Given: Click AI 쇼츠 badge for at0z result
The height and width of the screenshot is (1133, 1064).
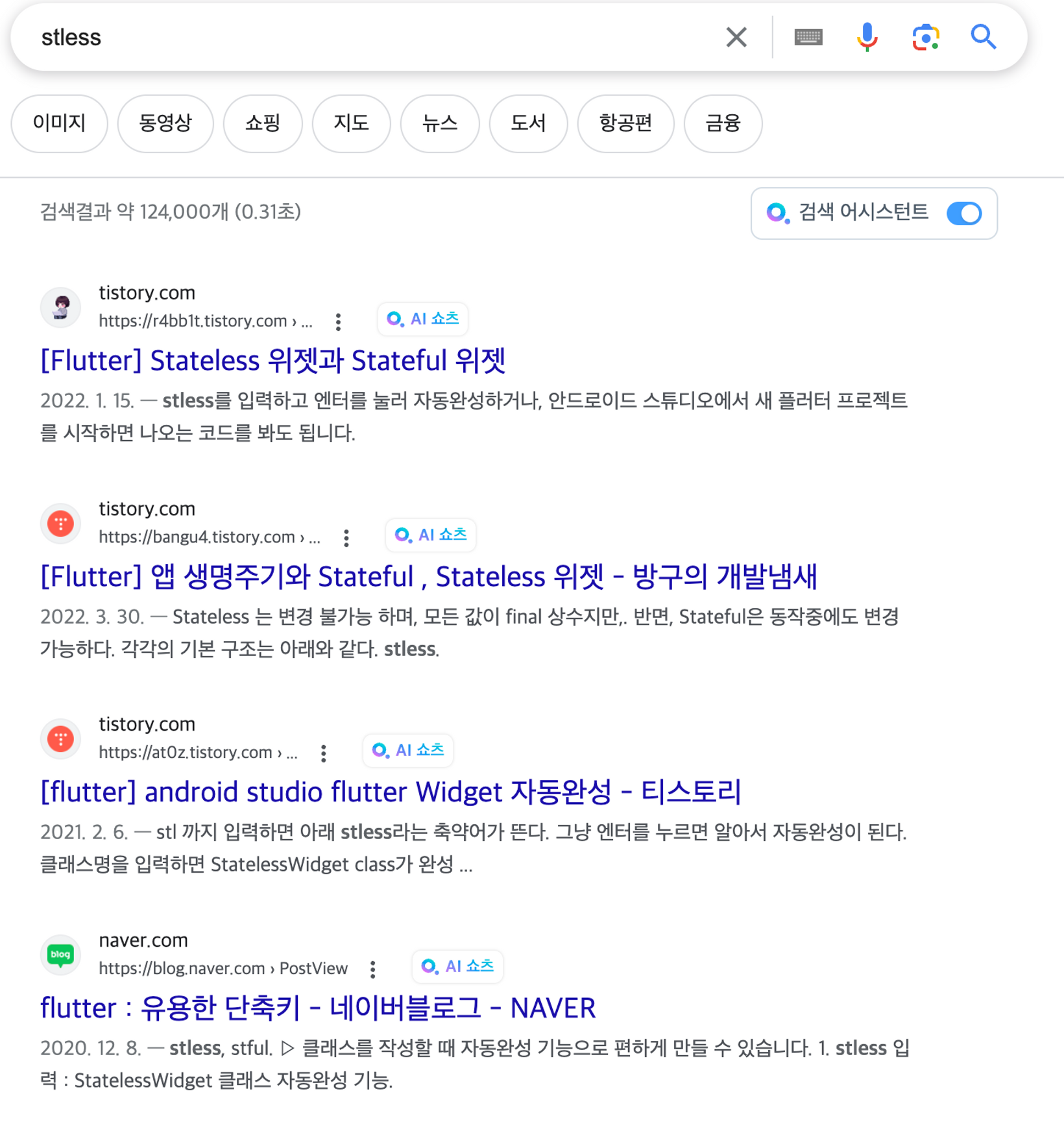Looking at the screenshot, I should 408,750.
